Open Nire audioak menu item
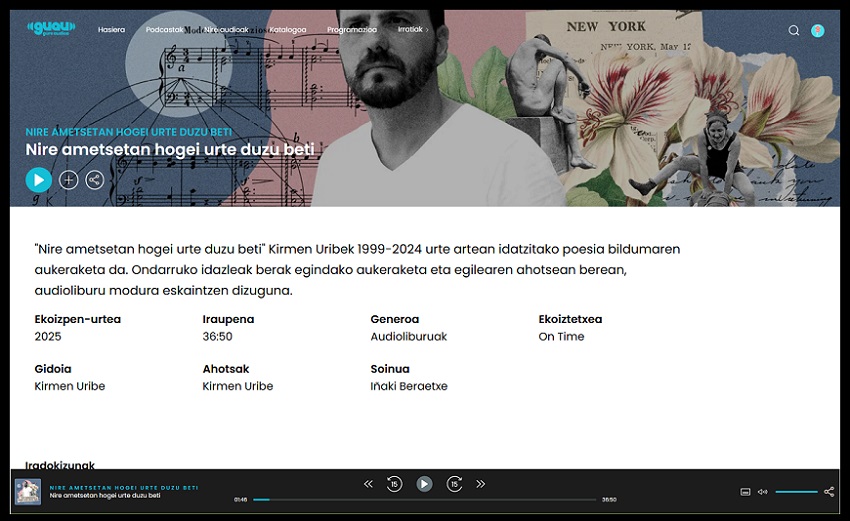Viewport: 850px width, 521px height. (226, 30)
